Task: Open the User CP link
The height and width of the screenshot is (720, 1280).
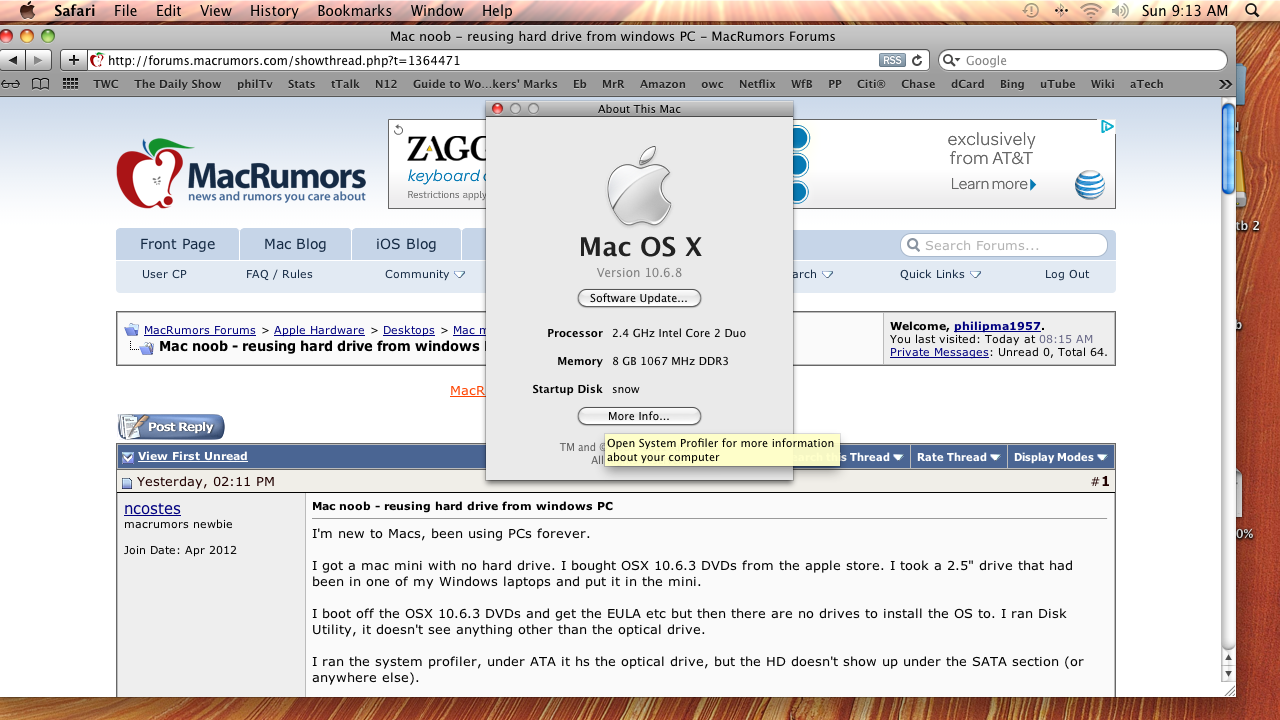Action: click(x=164, y=274)
